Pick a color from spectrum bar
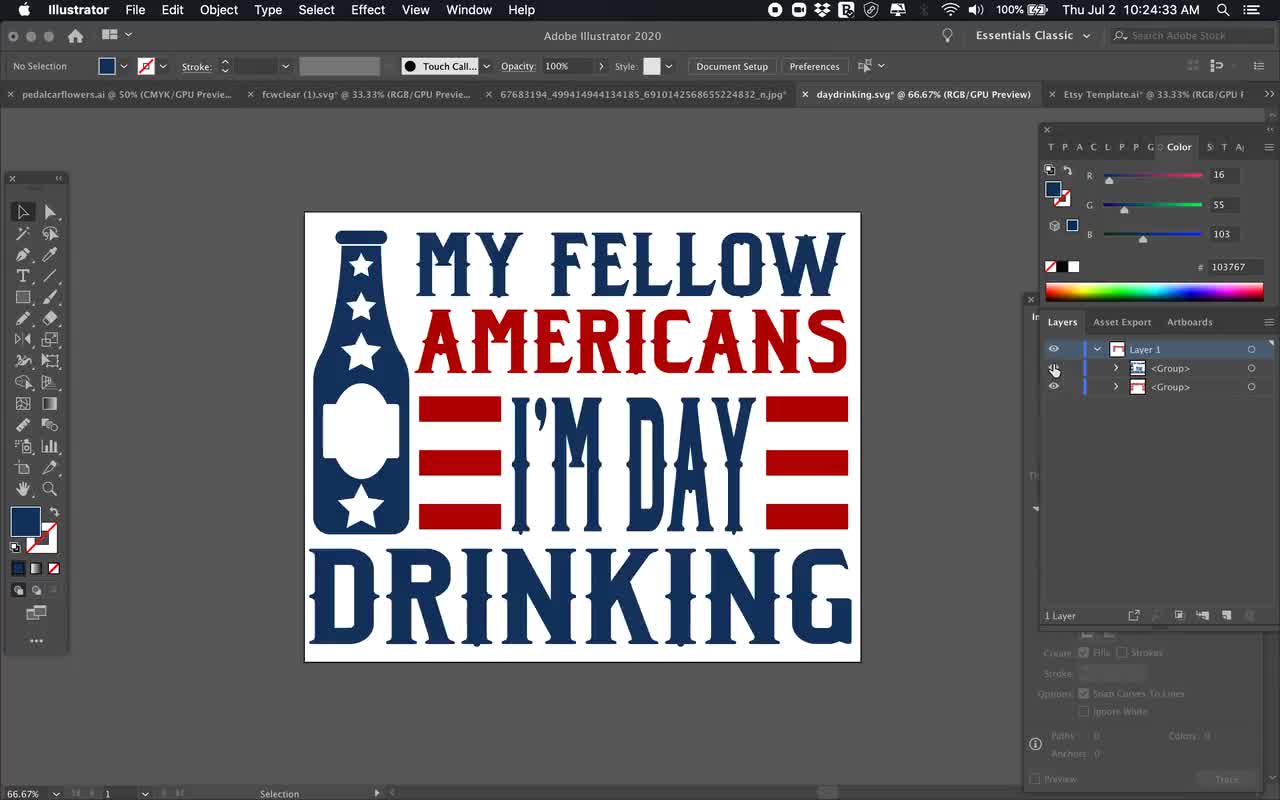The image size is (1280, 800). click(1154, 292)
